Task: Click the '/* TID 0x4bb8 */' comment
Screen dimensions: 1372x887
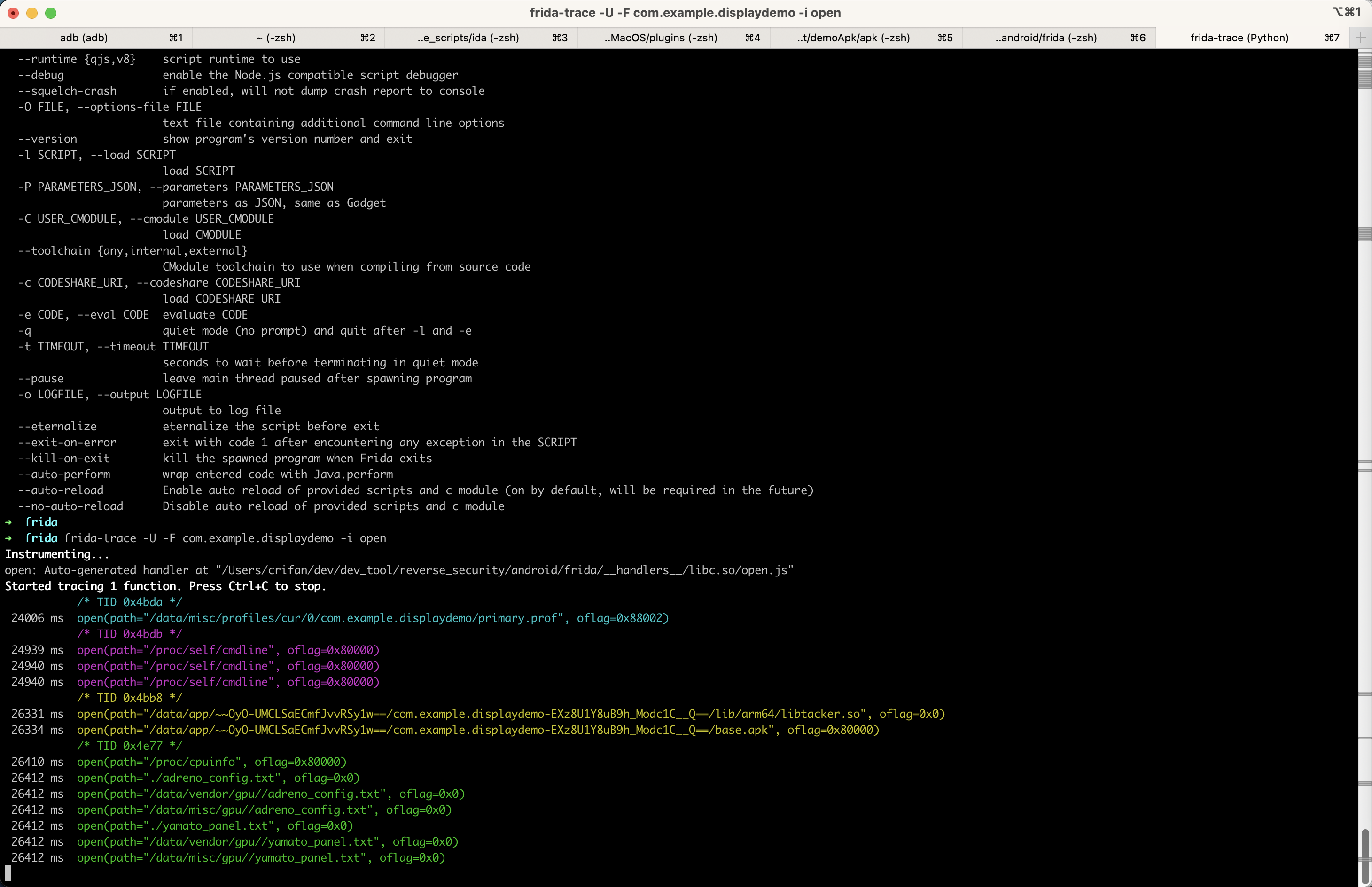Action: click(130, 698)
